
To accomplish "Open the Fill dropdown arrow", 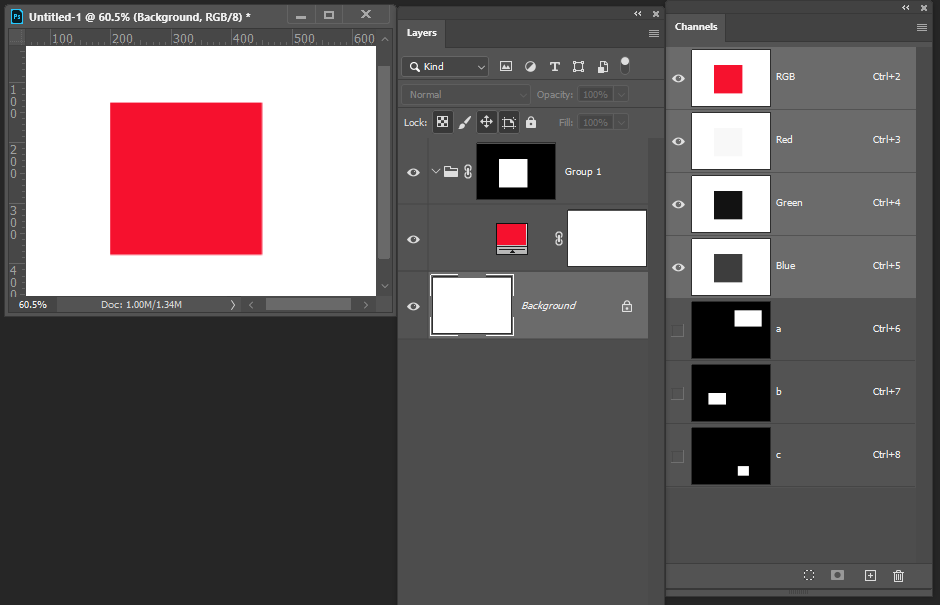I will click(x=621, y=123).
